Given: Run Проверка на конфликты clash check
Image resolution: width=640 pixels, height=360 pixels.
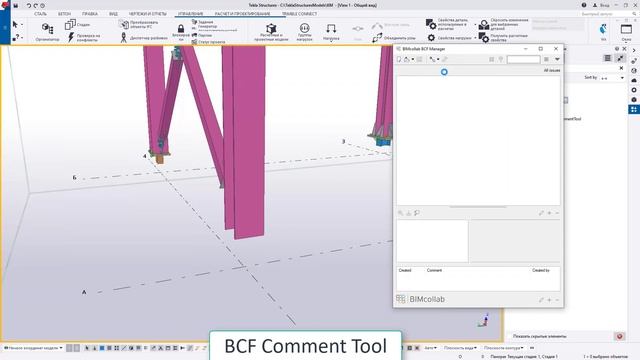Looking at the screenshot, I should [84, 38].
